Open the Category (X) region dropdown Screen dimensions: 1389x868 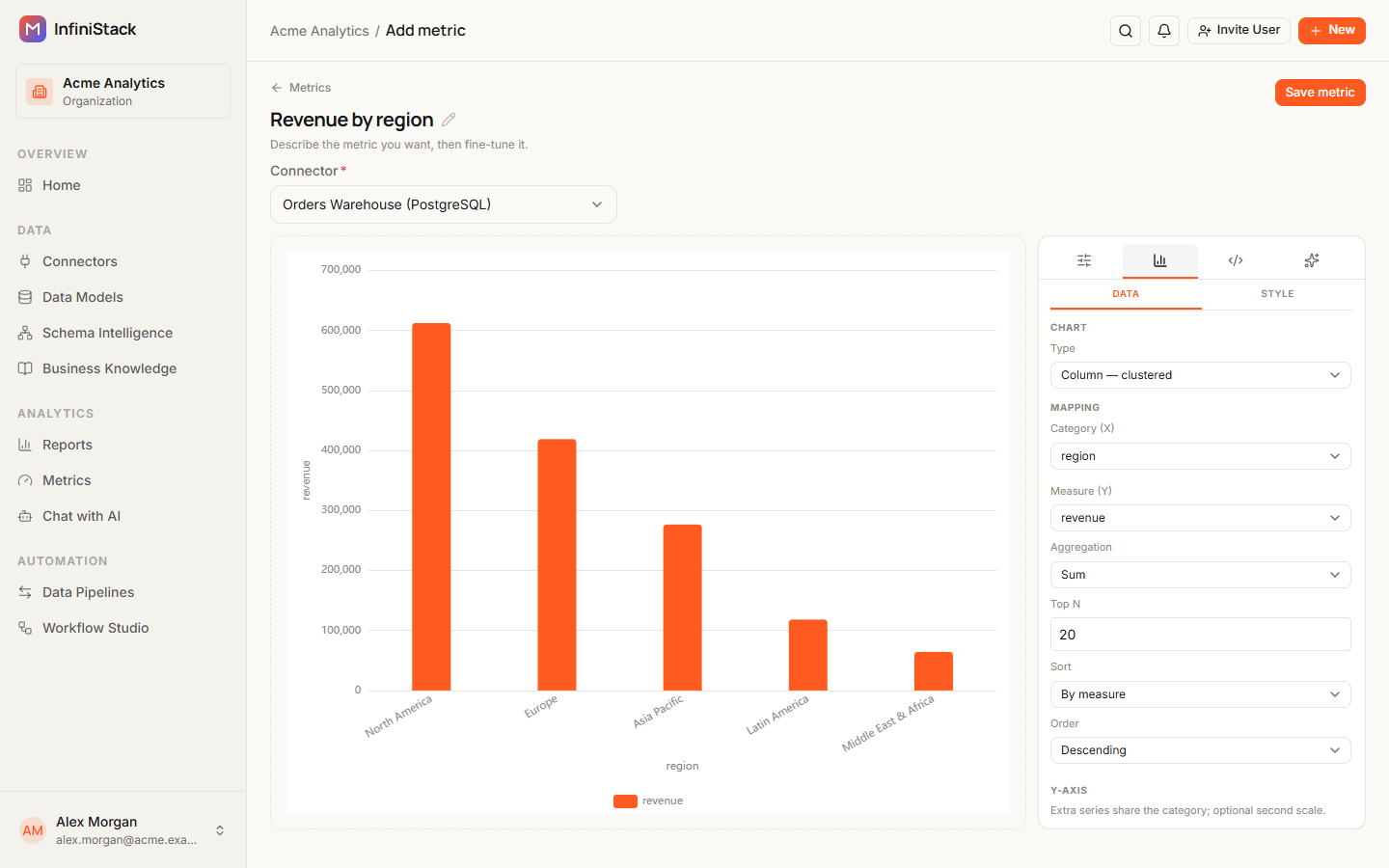click(x=1200, y=456)
